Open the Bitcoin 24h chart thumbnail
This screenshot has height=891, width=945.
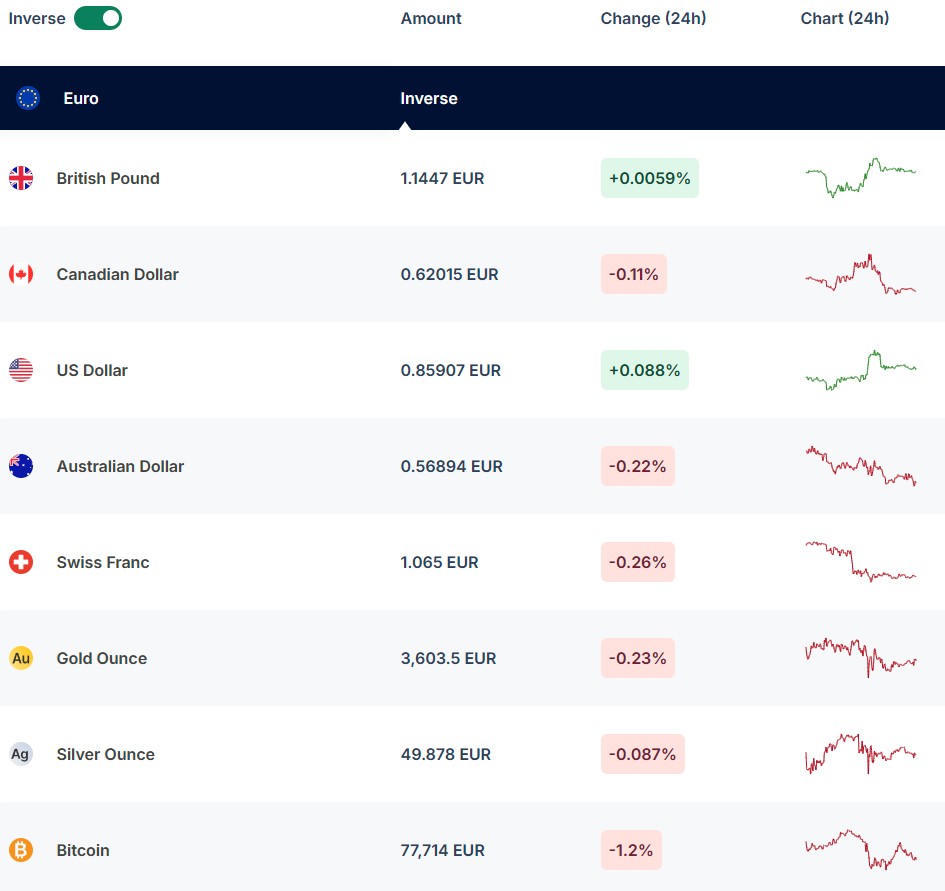(x=860, y=850)
